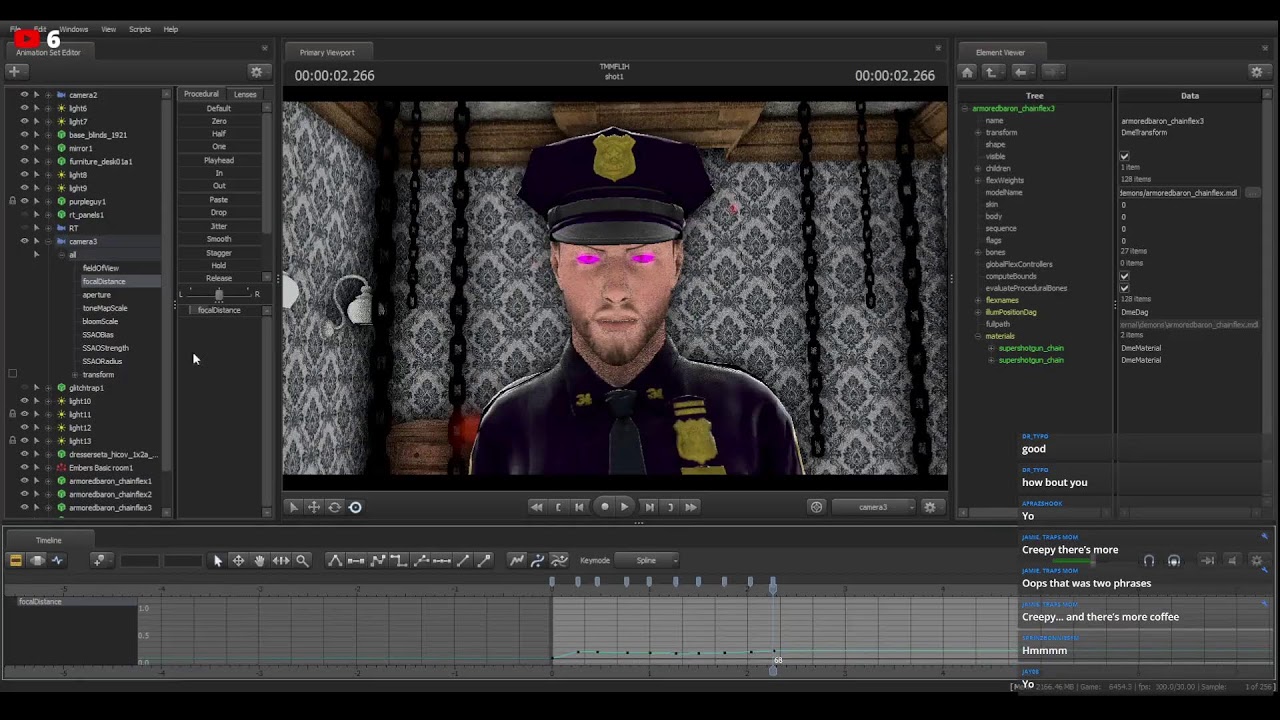Switch to graph editor mode in timeline
Image resolution: width=1280 pixels, height=720 pixels.
(57, 561)
